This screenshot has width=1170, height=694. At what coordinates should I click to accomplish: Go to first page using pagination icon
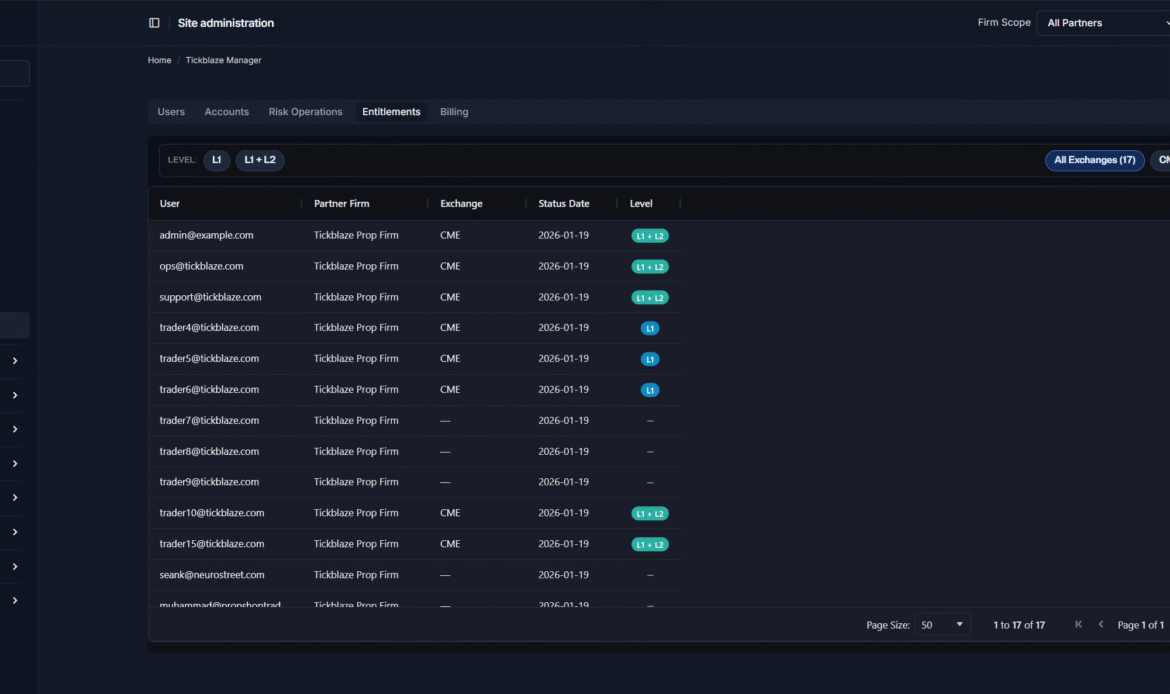click(1078, 625)
